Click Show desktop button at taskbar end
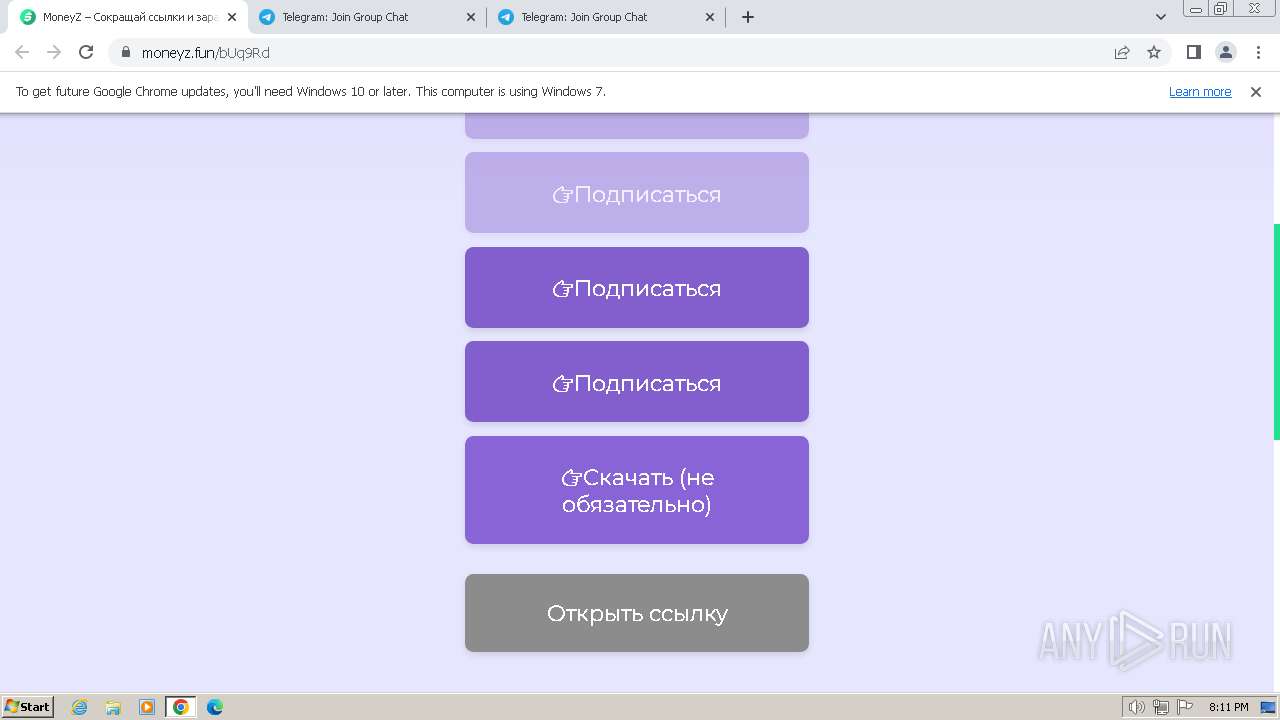The image size is (1280, 720). [1269, 707]
